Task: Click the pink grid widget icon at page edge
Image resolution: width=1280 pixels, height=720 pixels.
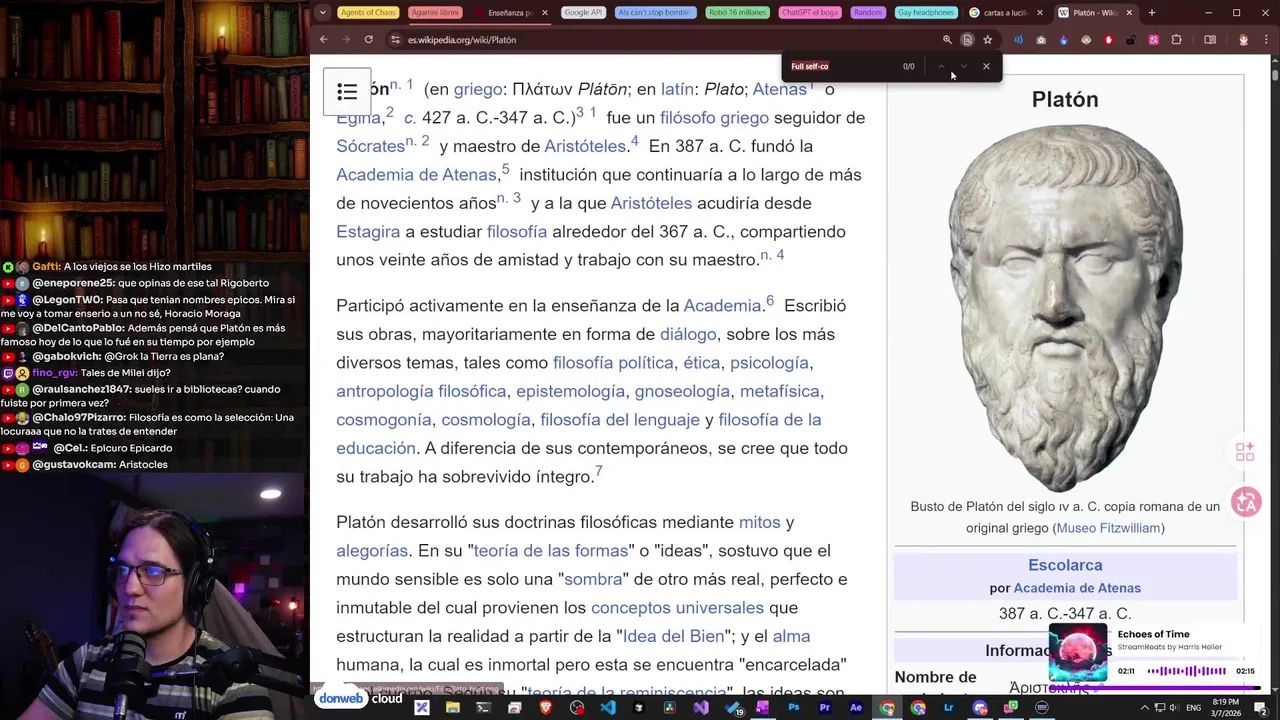Action: coord(1245,453)
